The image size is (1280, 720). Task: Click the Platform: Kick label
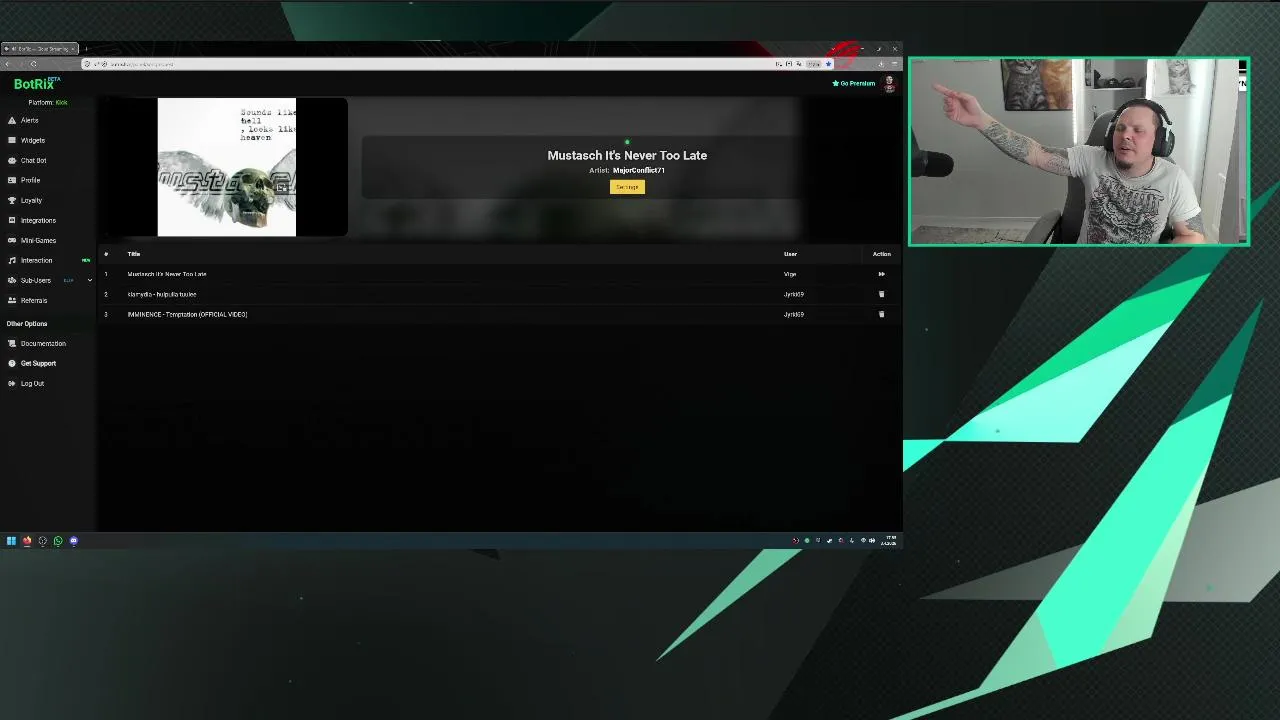click(x=48, y=102)
